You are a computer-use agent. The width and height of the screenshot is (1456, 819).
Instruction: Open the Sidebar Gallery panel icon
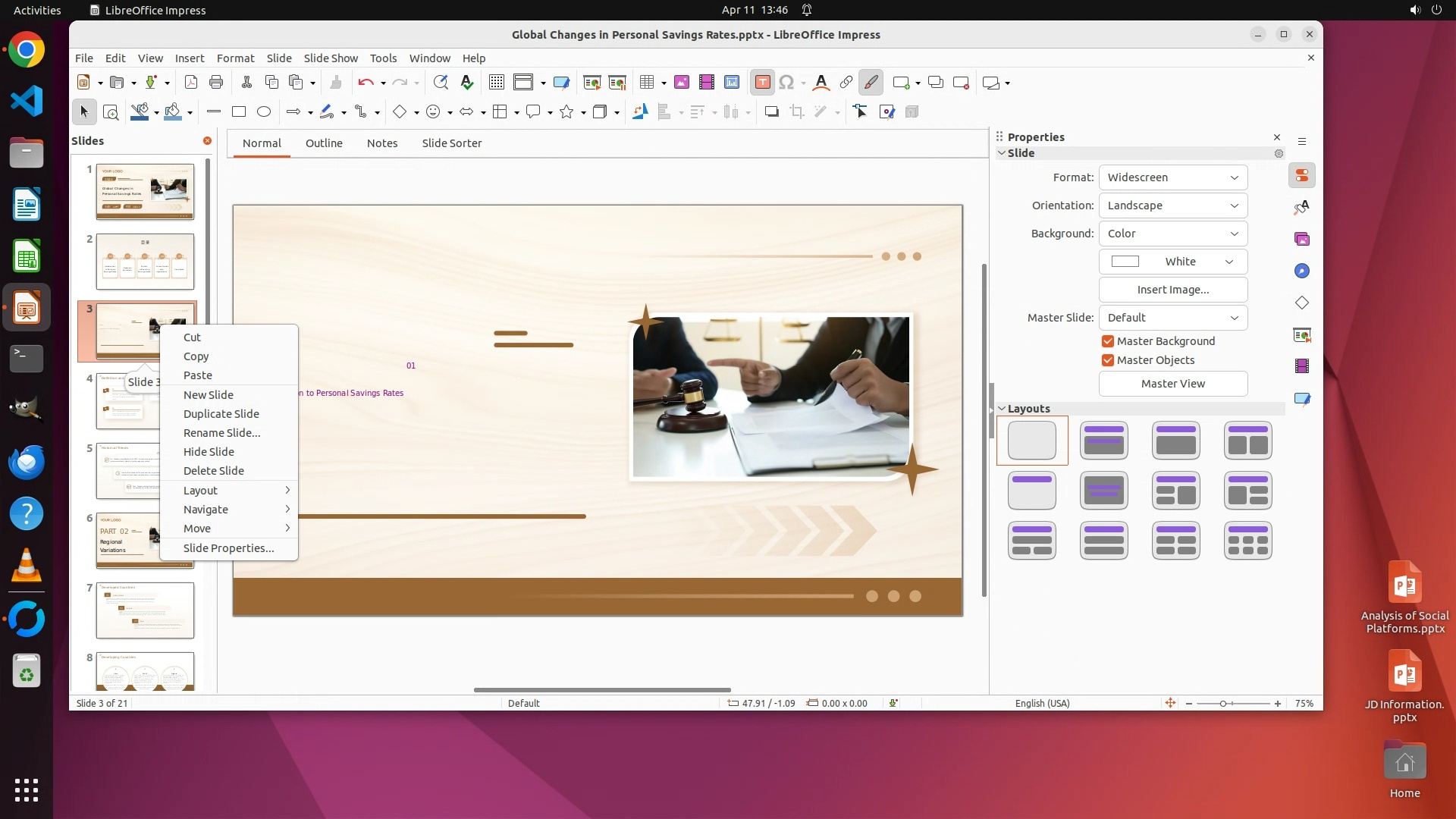(x=1302, y=240)
